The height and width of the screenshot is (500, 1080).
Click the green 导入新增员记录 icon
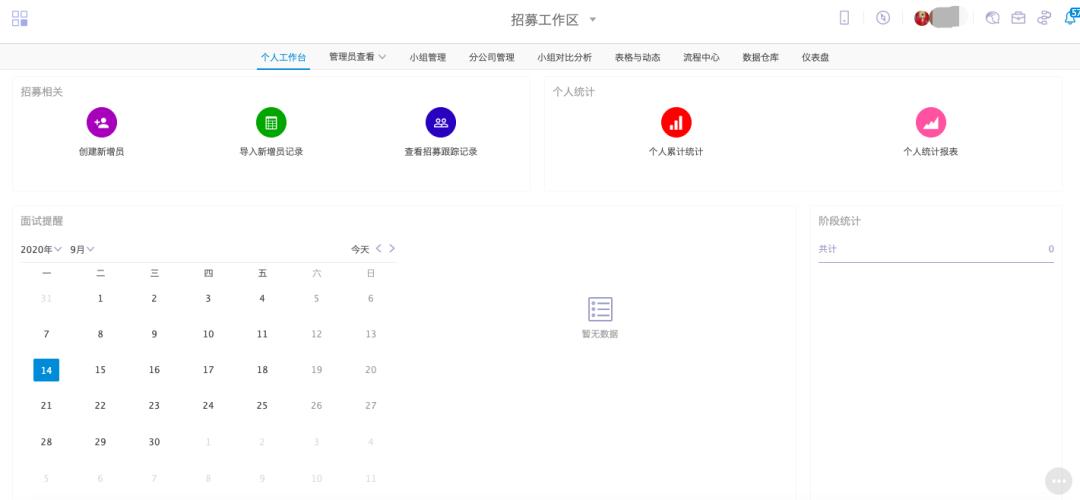tap(271, 123)
